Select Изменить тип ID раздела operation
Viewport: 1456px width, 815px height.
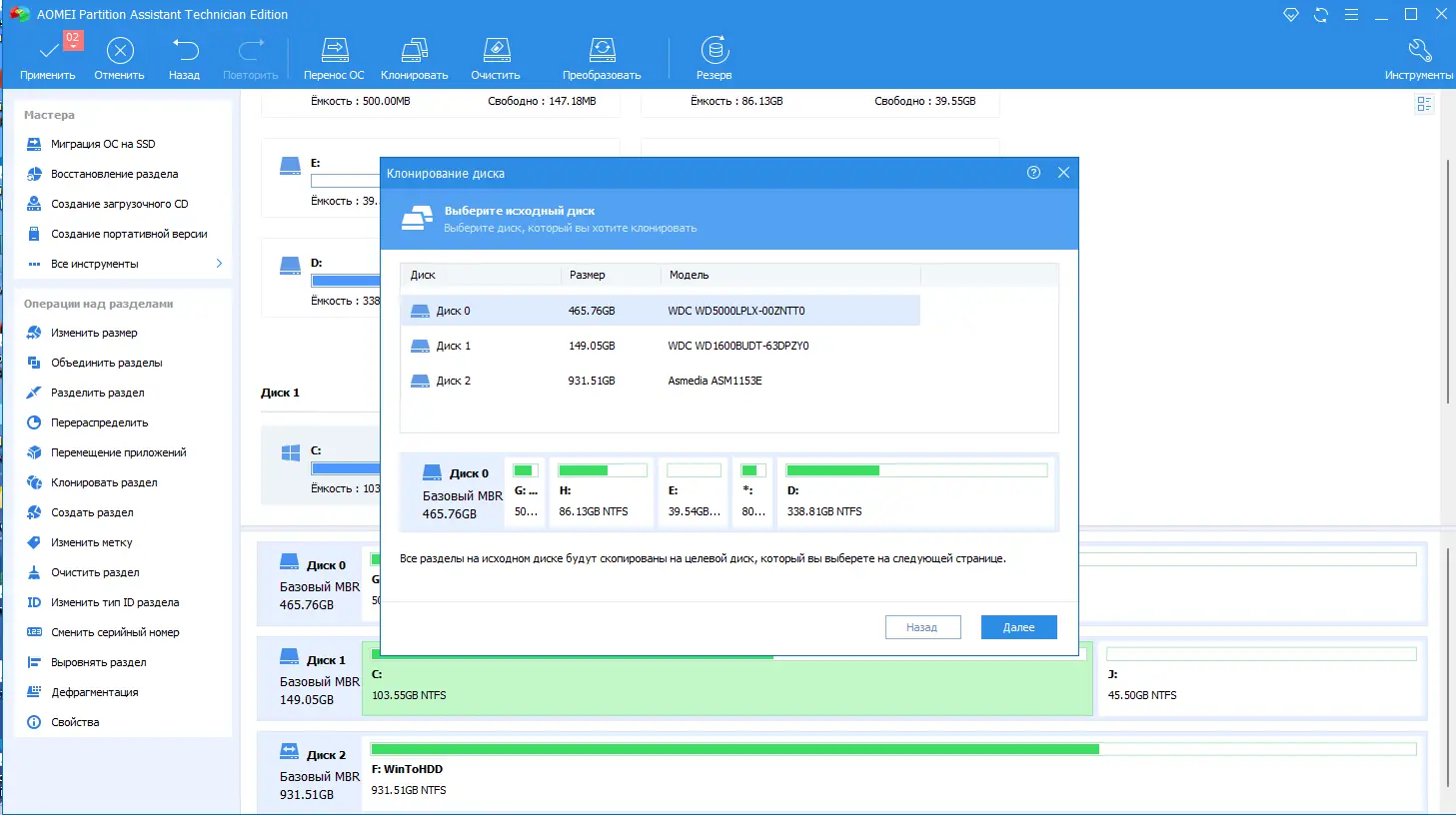click(115, 602)
